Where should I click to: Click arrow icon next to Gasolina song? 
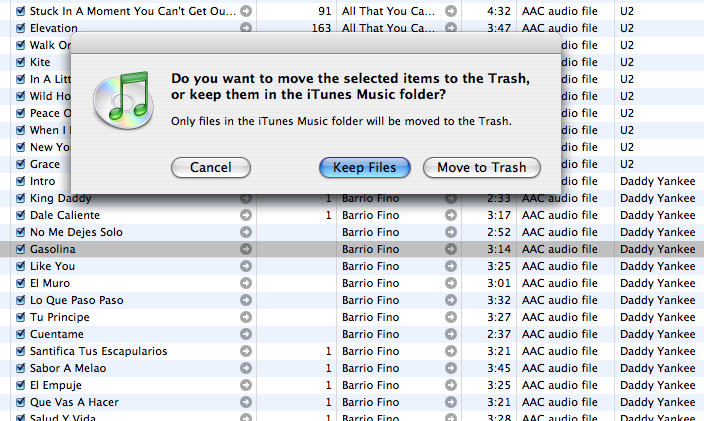246,249
